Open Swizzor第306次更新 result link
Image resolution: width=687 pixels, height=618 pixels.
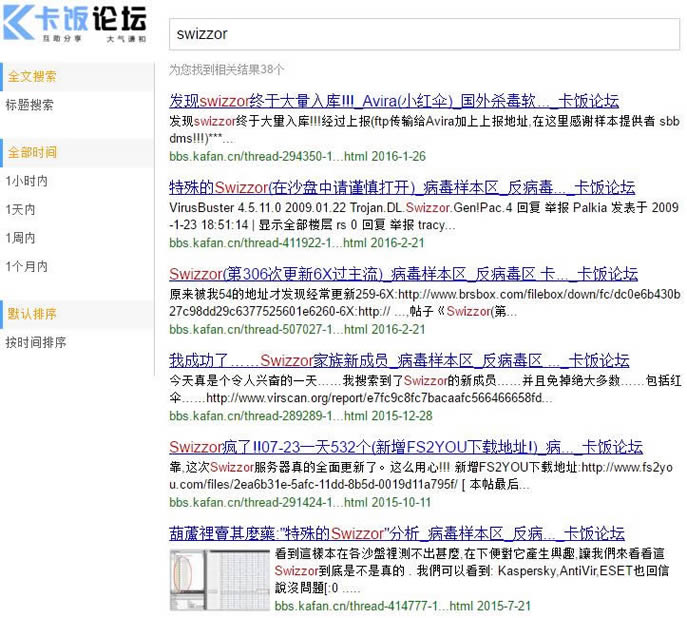click(x=403, y=274)
